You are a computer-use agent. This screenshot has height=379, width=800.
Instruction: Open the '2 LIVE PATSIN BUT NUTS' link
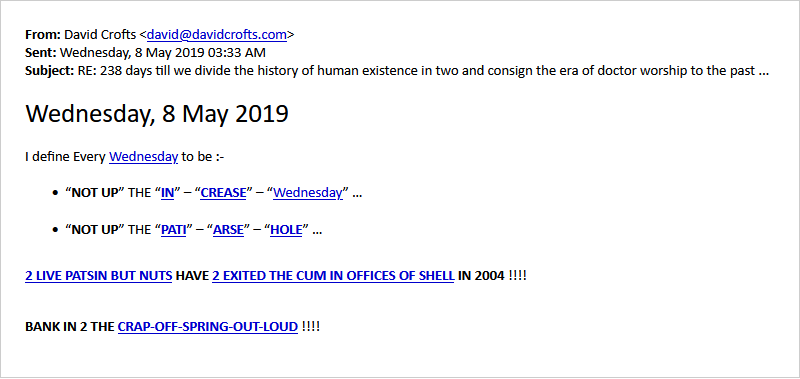[x=98, y=276]
